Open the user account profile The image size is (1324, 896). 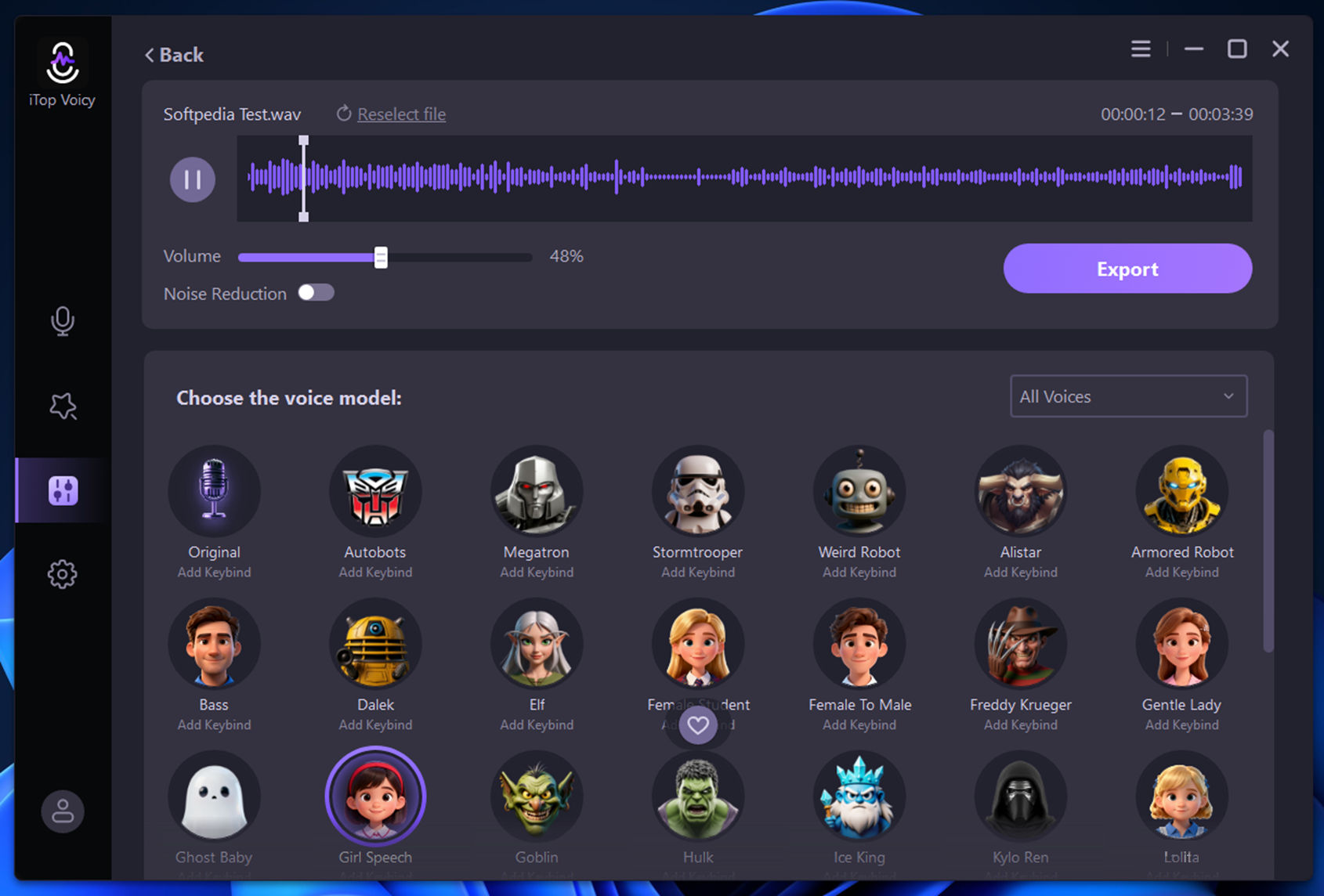tap(63, 811)
